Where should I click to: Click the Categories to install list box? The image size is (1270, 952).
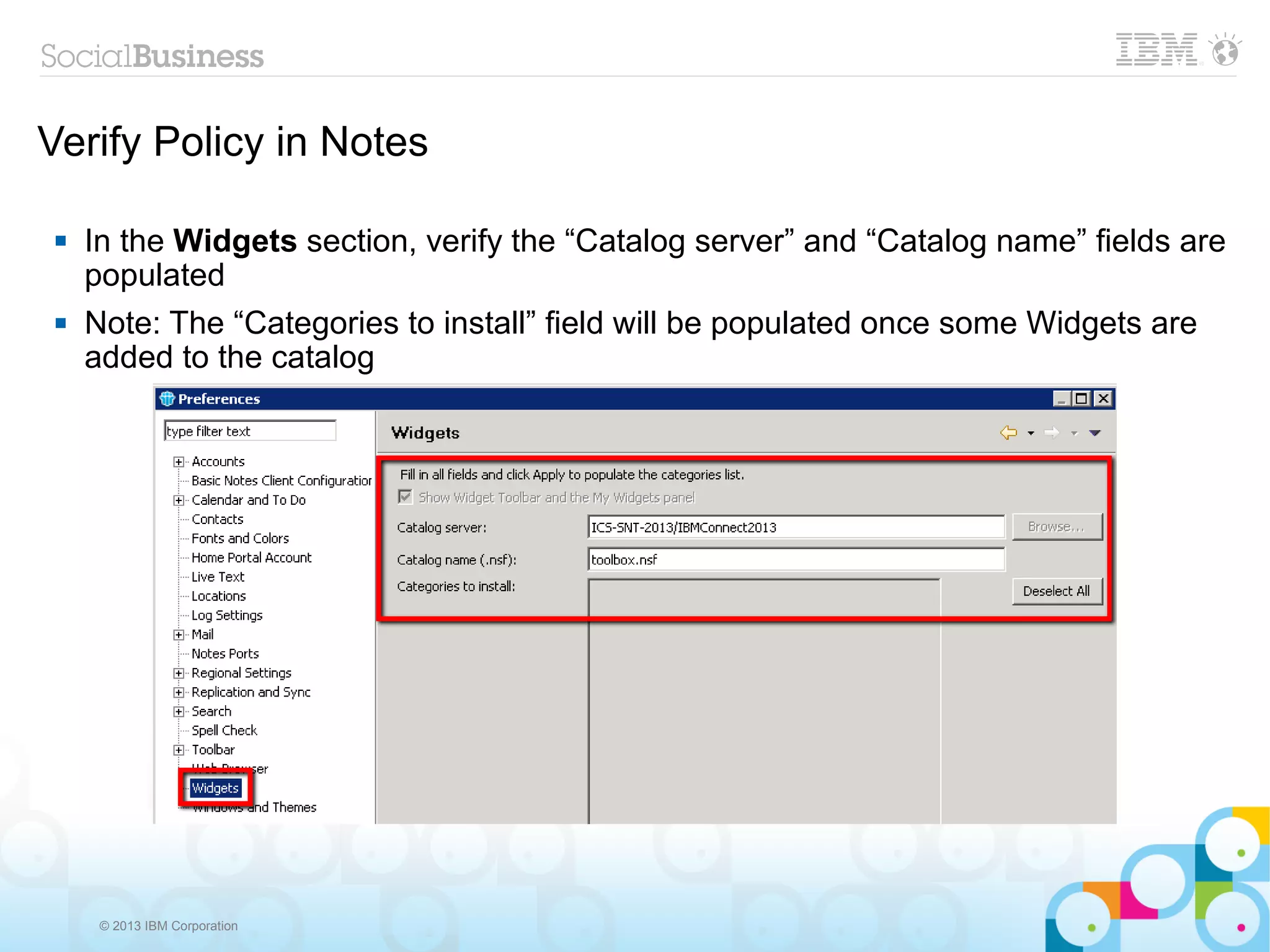pyautogui.click(x=764, y=701)
